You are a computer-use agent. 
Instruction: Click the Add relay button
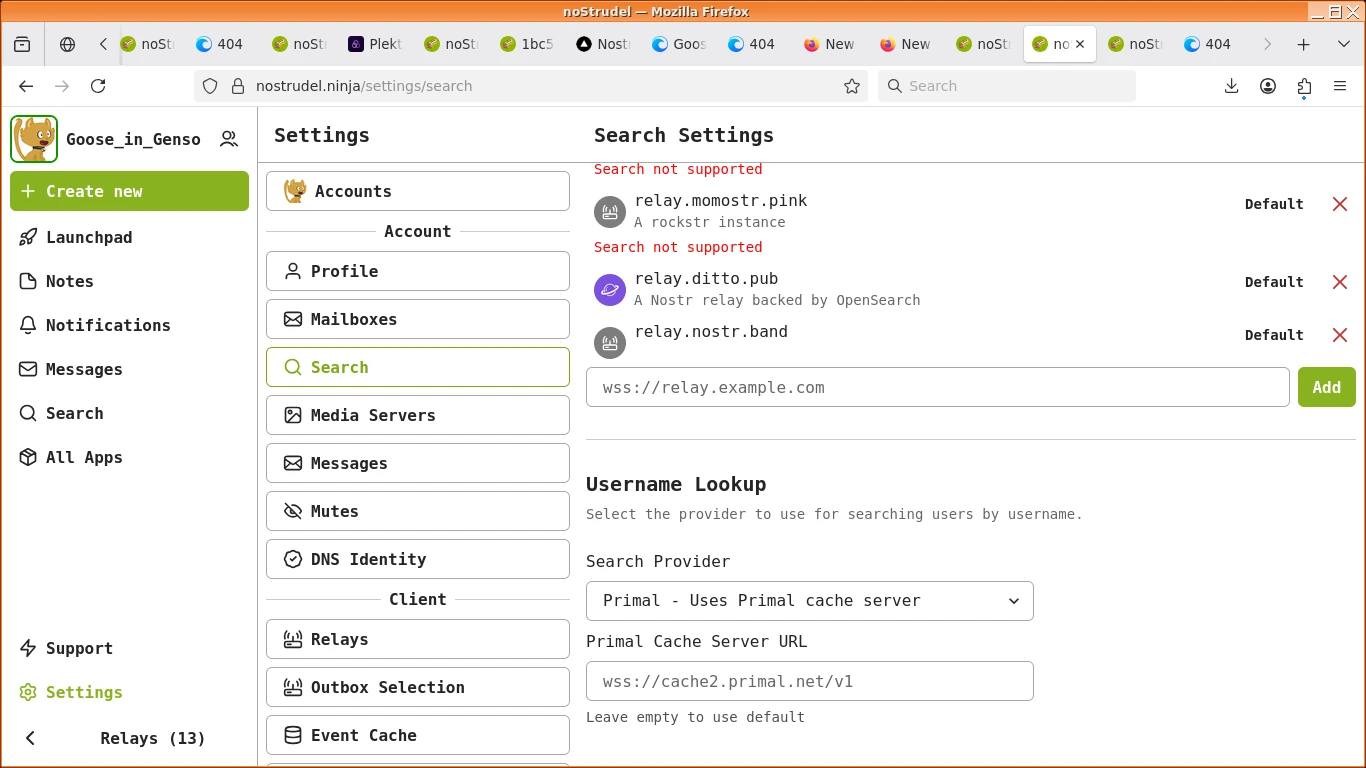pyautogui.click(x=1327, y=387)
